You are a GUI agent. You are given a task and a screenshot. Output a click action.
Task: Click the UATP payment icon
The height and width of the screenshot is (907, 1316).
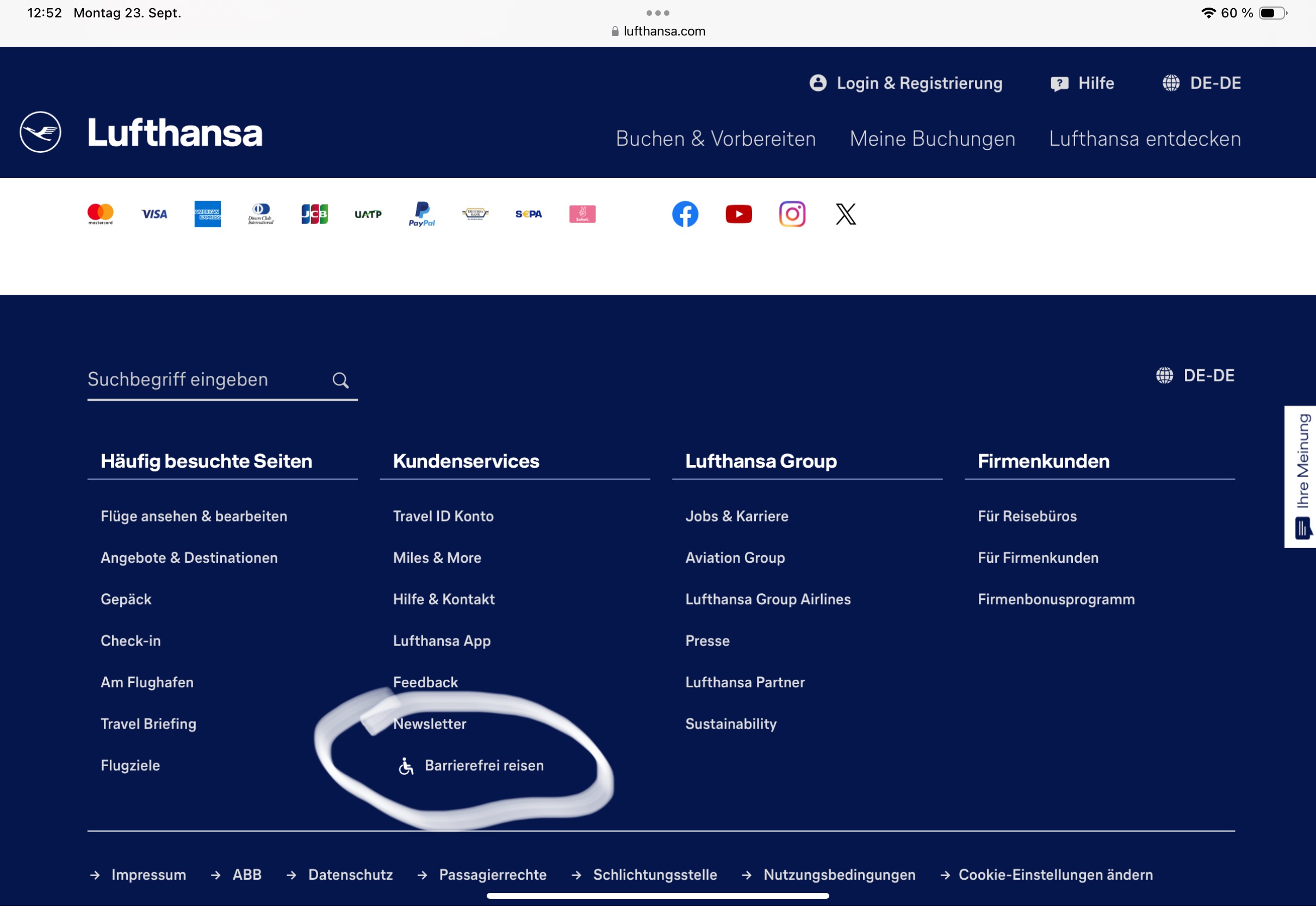pos(368,214)
